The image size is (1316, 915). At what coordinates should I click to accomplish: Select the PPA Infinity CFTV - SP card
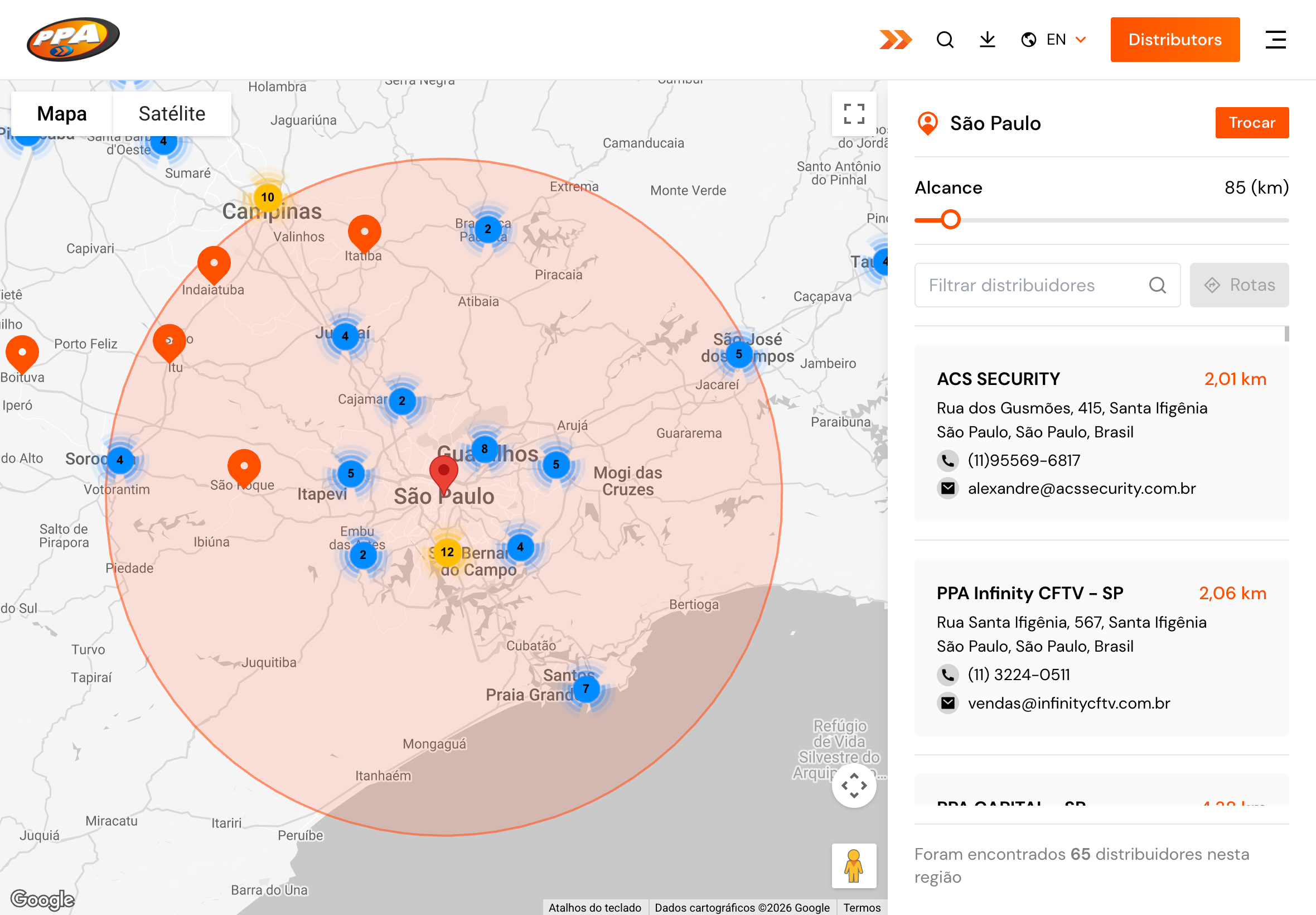(x=1101, y=647)
